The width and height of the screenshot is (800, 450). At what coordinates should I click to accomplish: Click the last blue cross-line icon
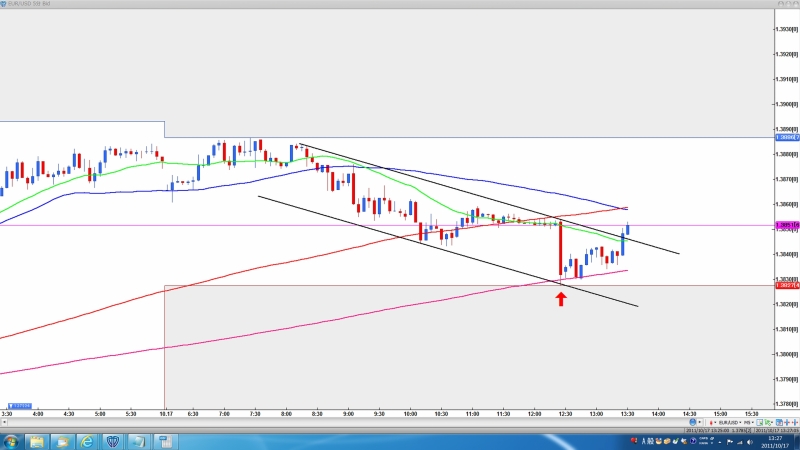click(795, 422)
